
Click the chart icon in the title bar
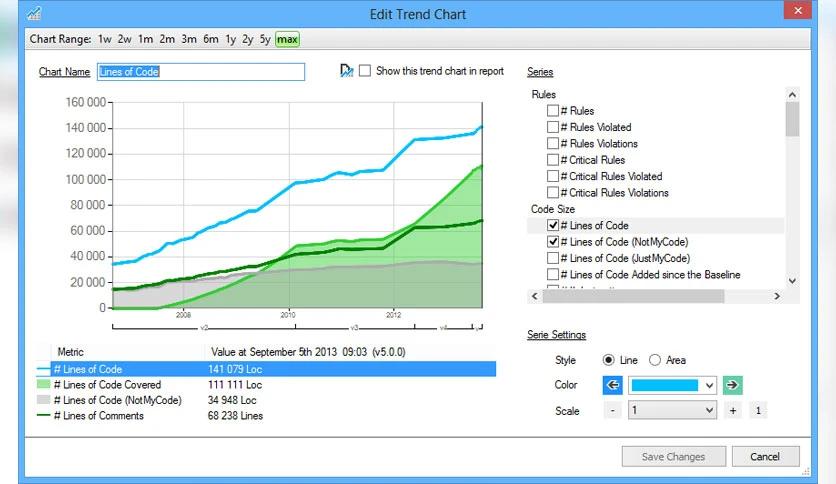[34, 13]
